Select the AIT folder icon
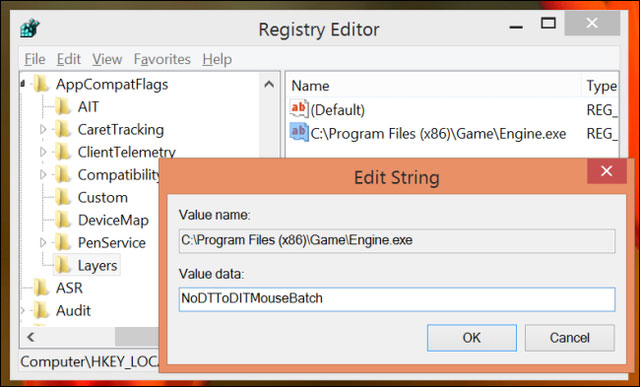640x387 pixels. coord(63,107)
